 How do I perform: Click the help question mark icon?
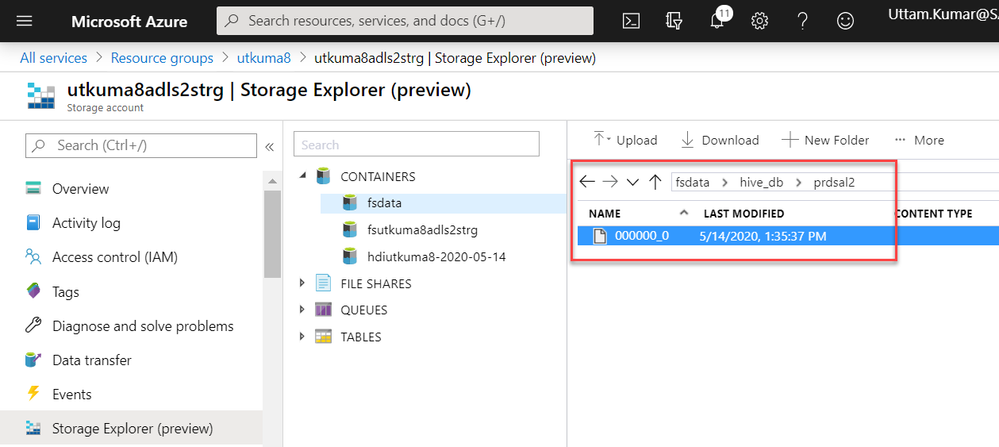coord(803,21)
